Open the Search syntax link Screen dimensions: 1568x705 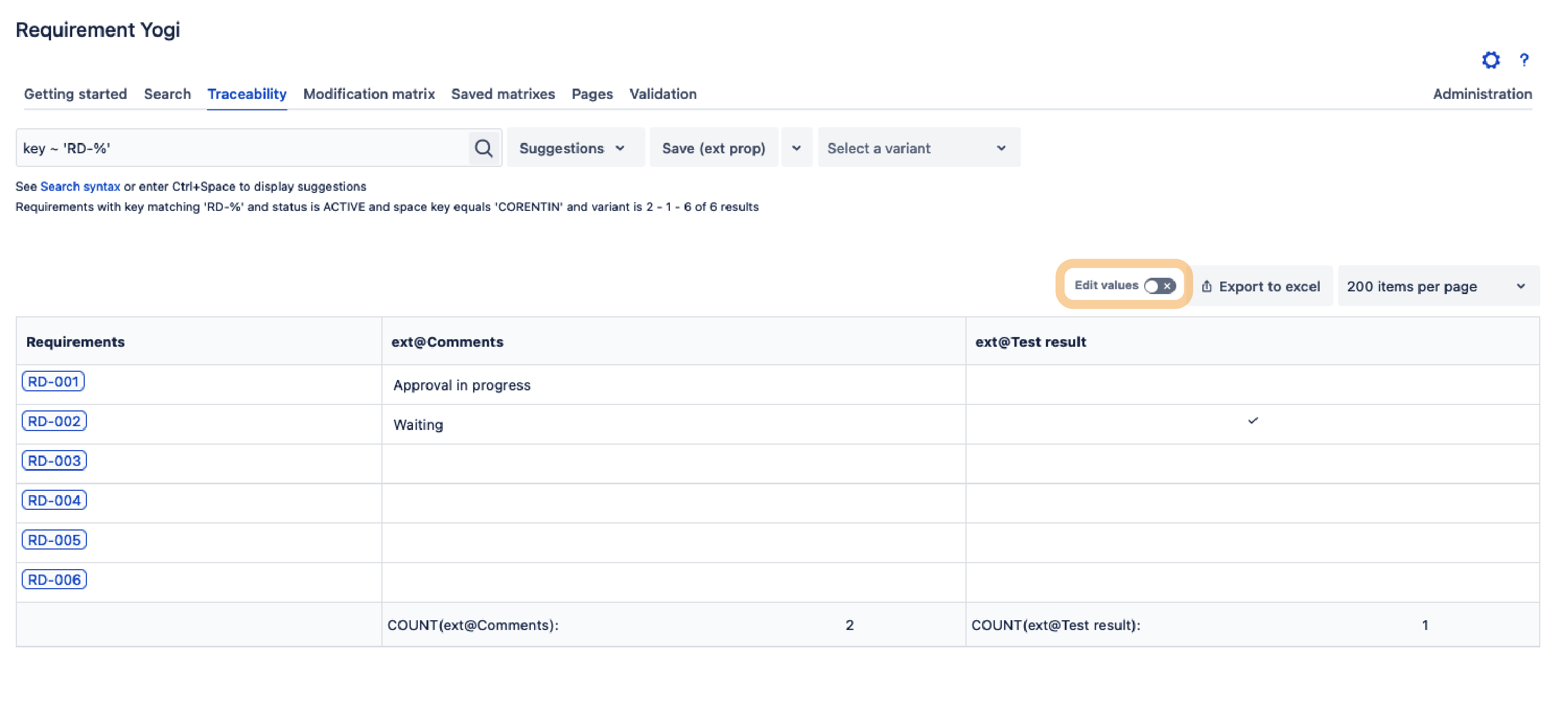(80, 186)
